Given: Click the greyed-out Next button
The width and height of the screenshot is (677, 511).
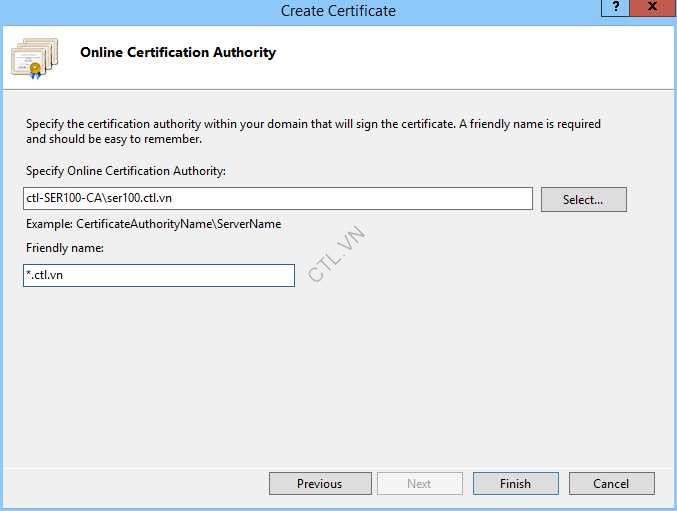Looking at the screenshot, I should pos(419,484).
